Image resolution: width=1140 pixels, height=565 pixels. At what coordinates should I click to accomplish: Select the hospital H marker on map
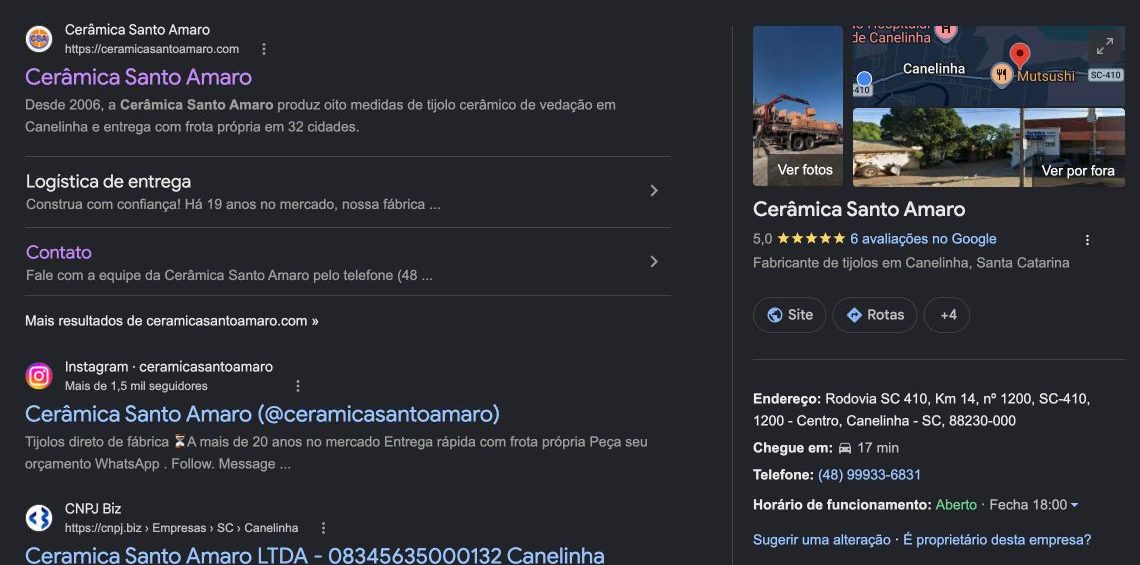coord(945,32)
